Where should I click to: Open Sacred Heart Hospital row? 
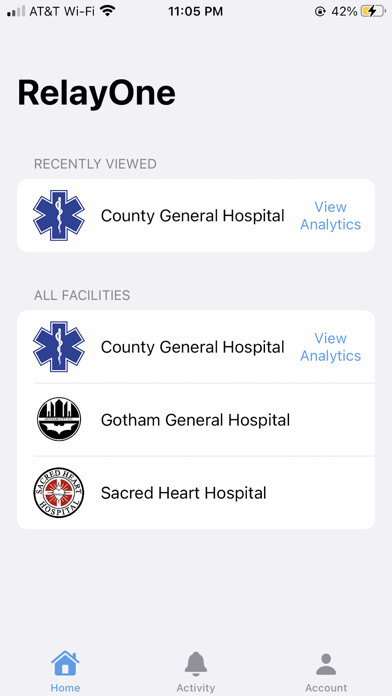click(196, 493)
